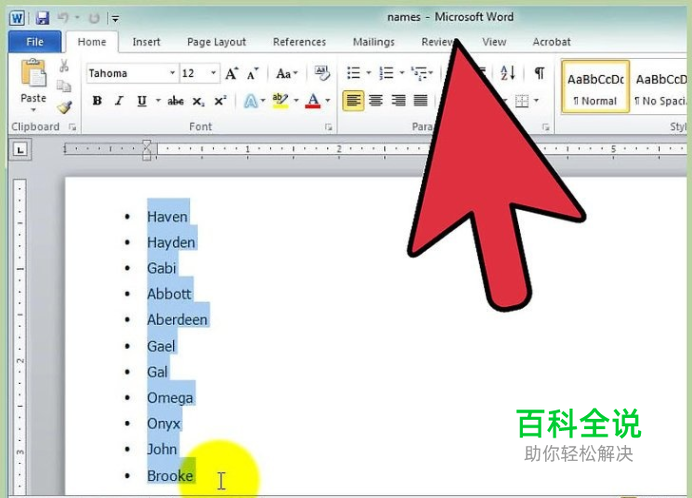
Task: Click the Word application icon in title bar
Action: click(17, 18)
